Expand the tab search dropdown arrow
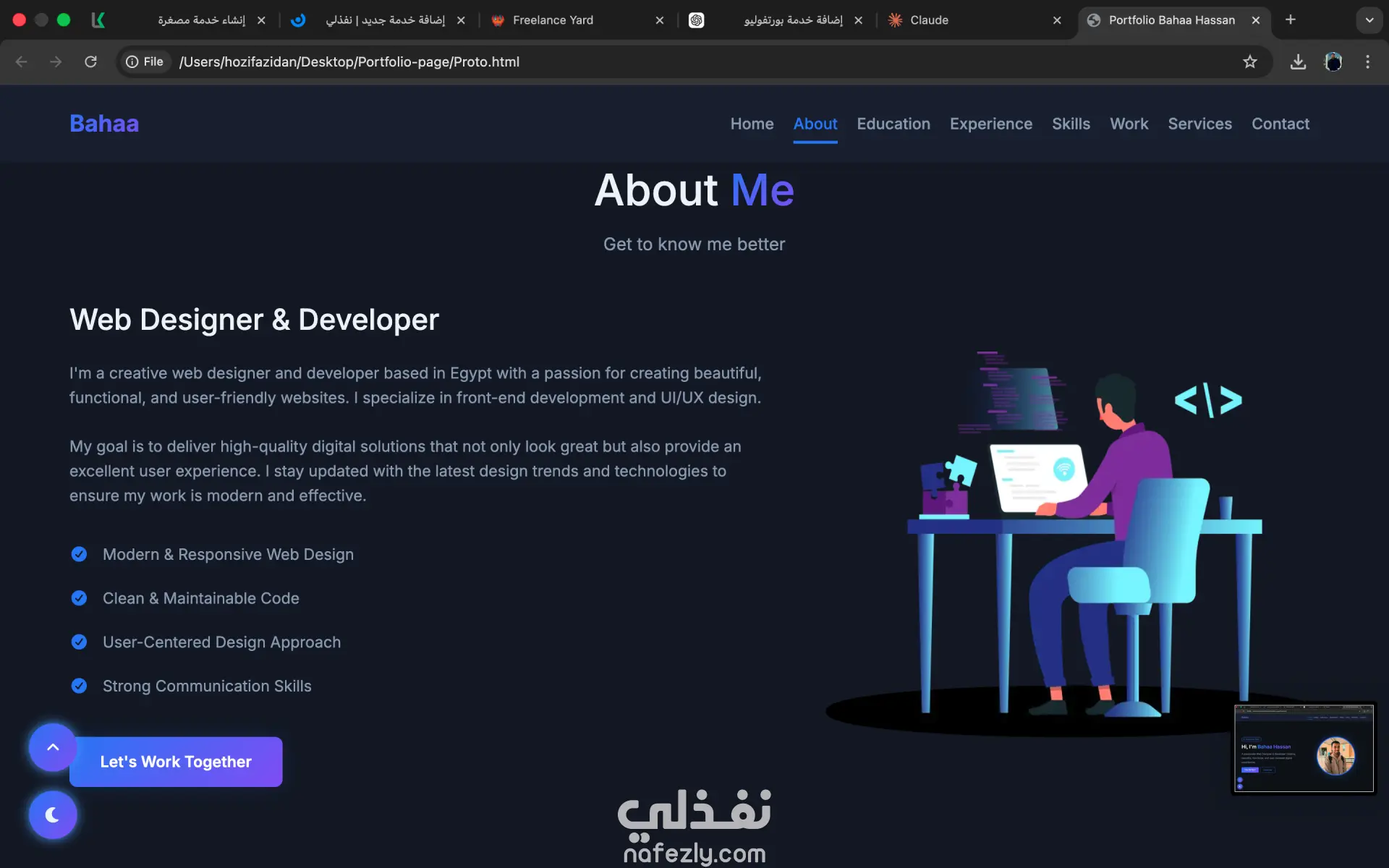The height and width of the screenshot is (868, 1389). (1369, 20)
